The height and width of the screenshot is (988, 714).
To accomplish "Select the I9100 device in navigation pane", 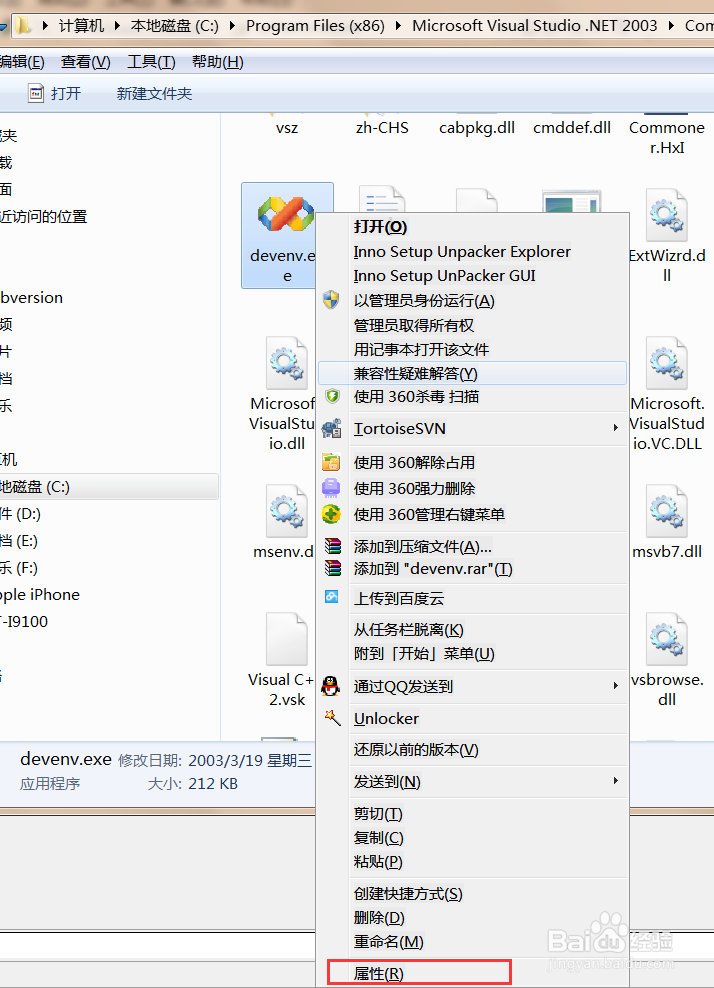I will click(x=25, y=622).
